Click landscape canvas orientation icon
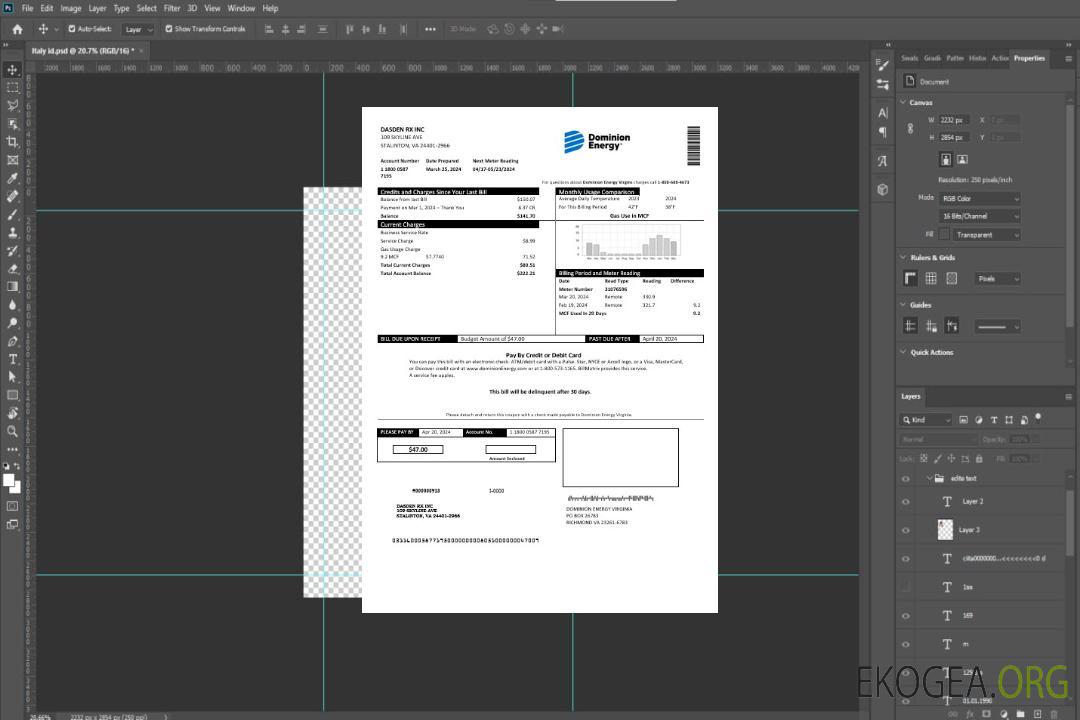The image size is (1080, 720). point(962,159)
